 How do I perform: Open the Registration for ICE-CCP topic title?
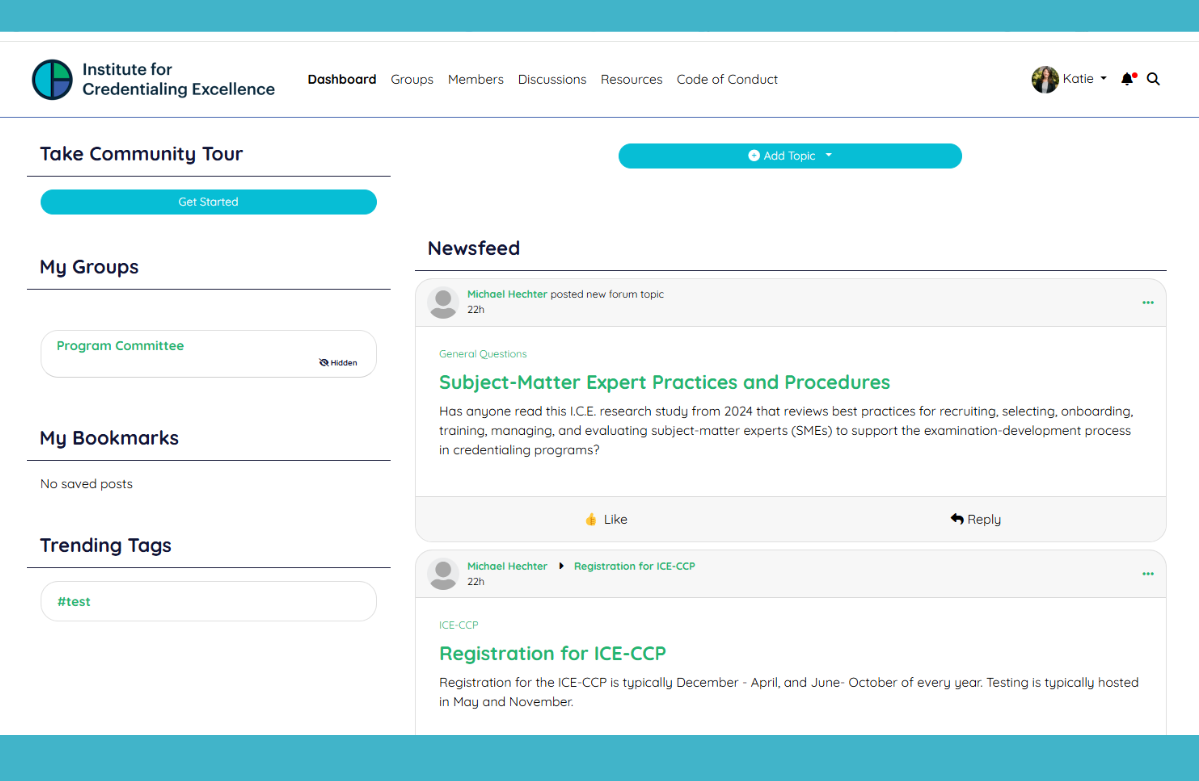(x=552, y=653)
